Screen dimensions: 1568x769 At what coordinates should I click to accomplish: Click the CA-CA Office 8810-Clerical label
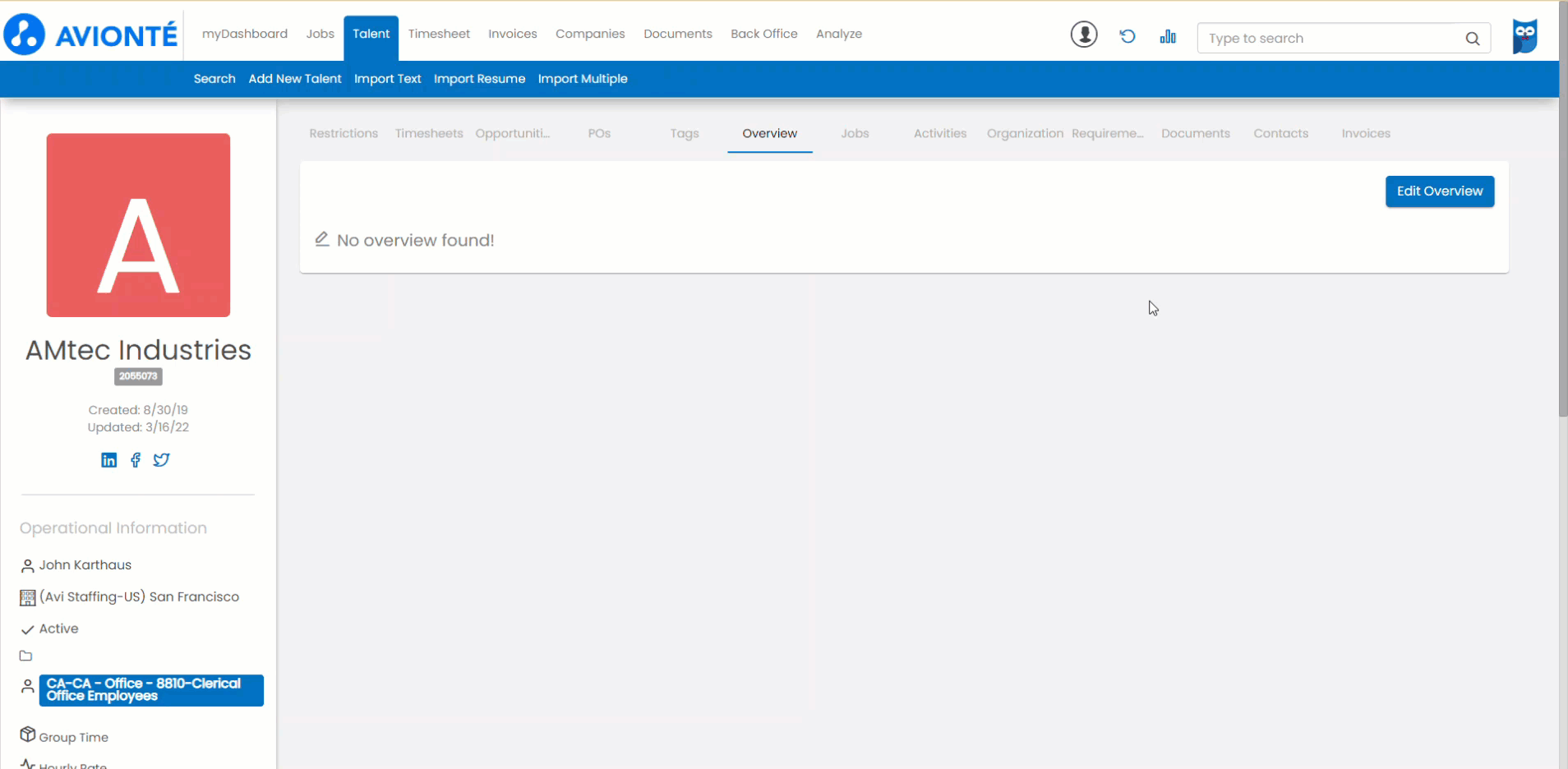tap(151, 690)
